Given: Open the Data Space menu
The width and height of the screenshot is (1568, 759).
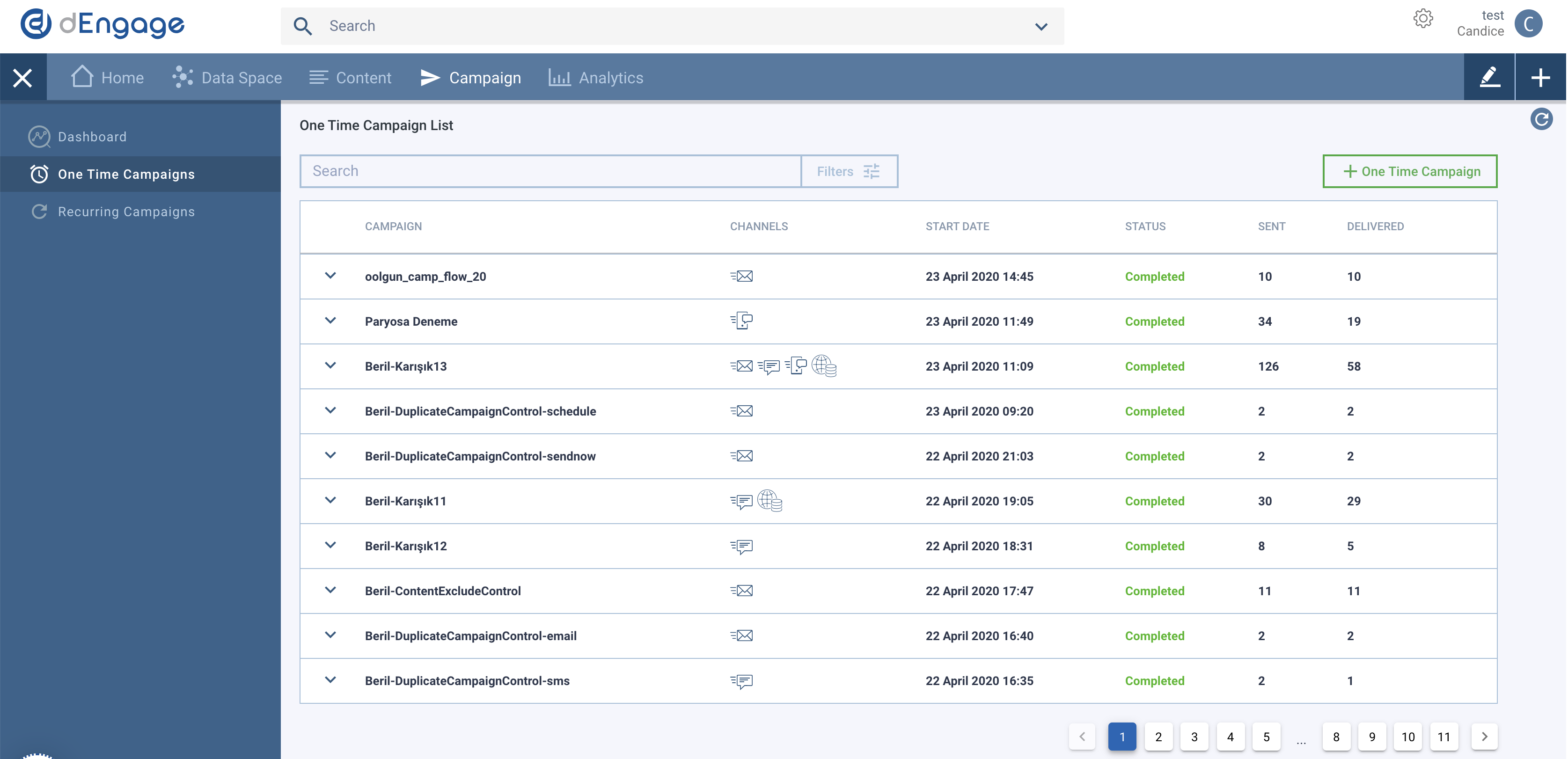Looking at the screenshot, I should coord(227,78).
